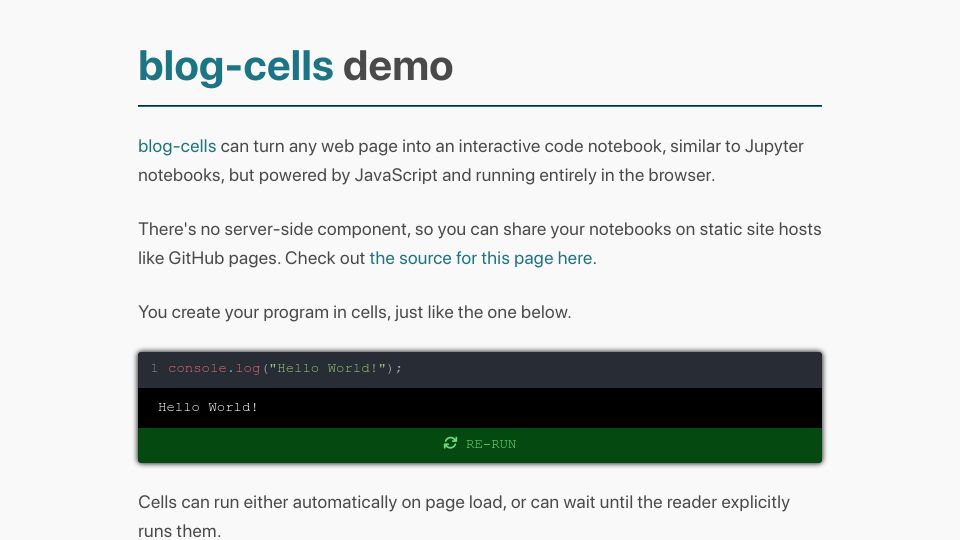960x540 pixels.
Task: Click the refresh icon beside RE-RUN
Action: click(450, 443)
